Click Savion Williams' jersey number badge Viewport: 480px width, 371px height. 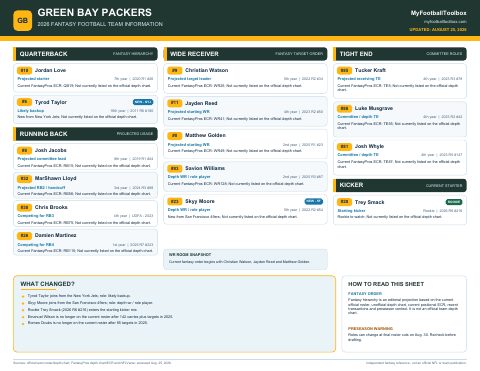[175, 168]
